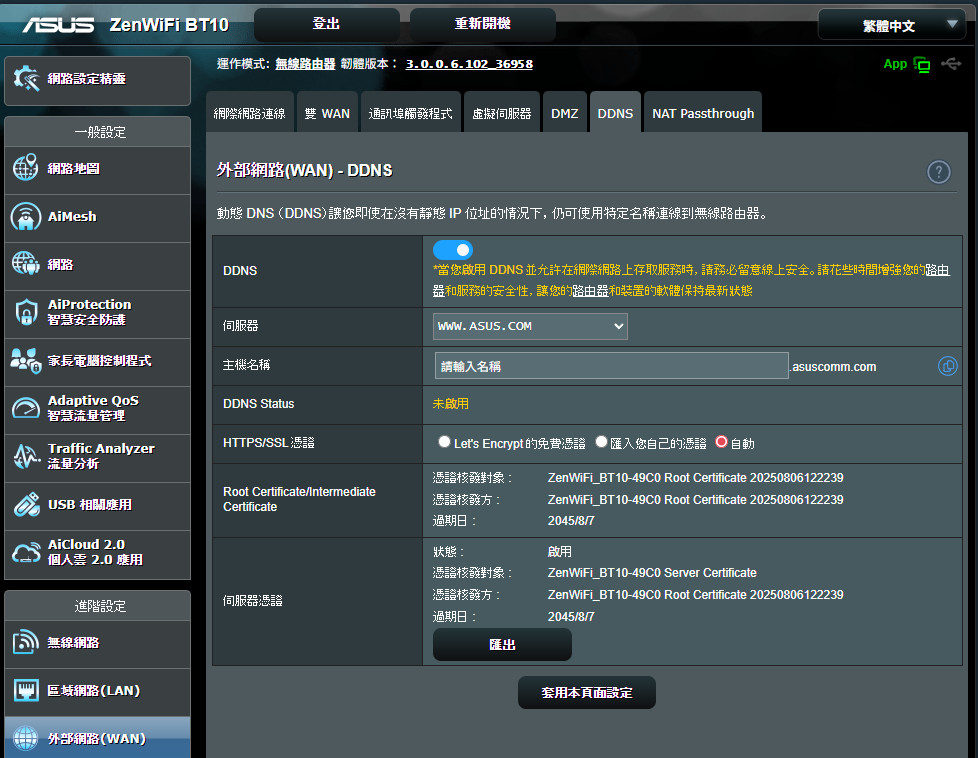
Task: Click the 外部網路(WAN) globe icon
Action: 26,739
